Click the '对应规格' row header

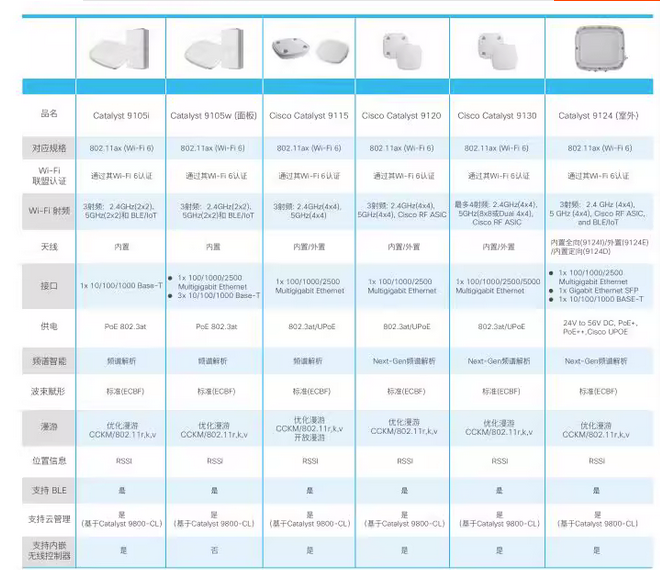tap(49, 148)
